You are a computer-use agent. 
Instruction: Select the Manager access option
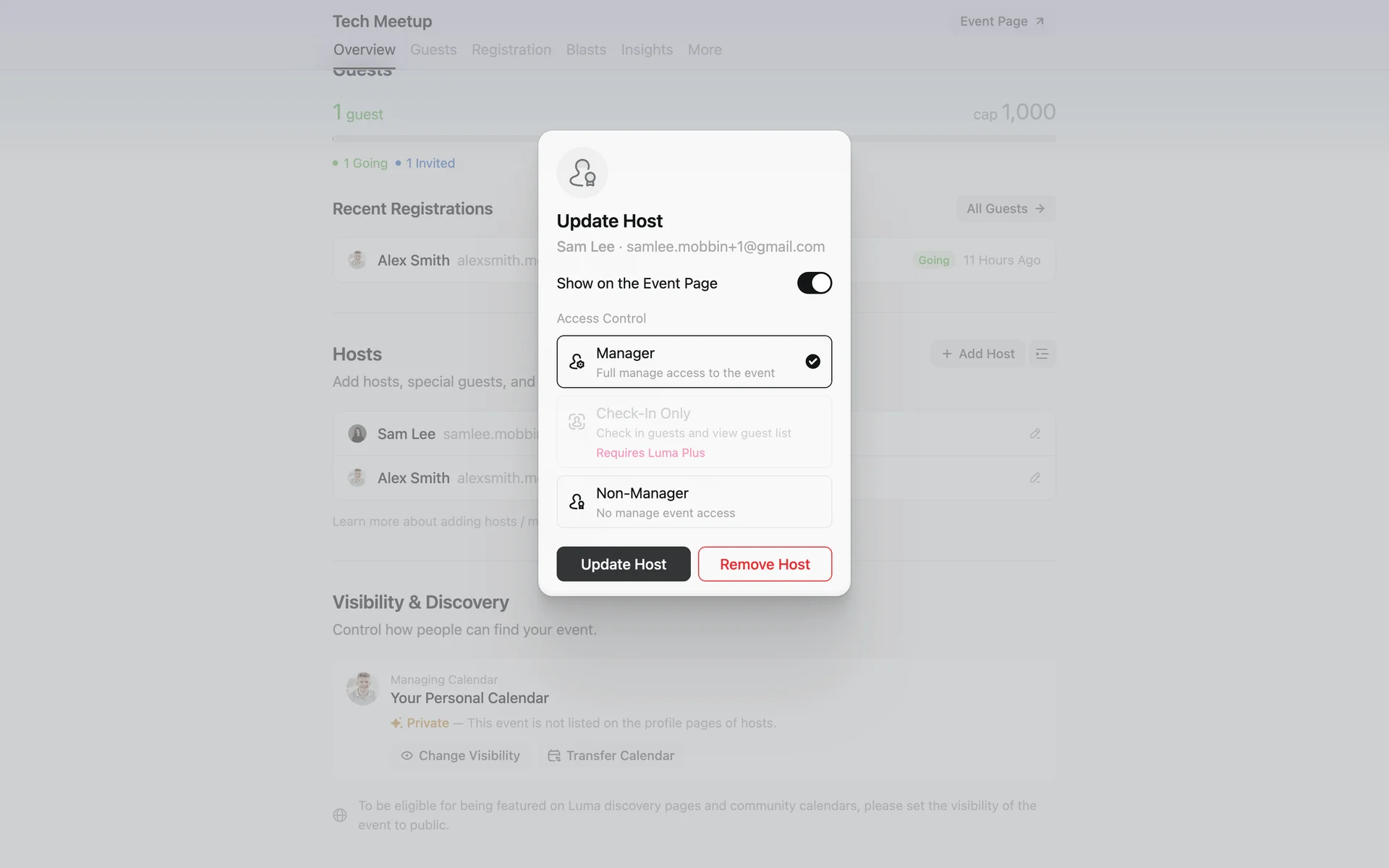[694, 362]
